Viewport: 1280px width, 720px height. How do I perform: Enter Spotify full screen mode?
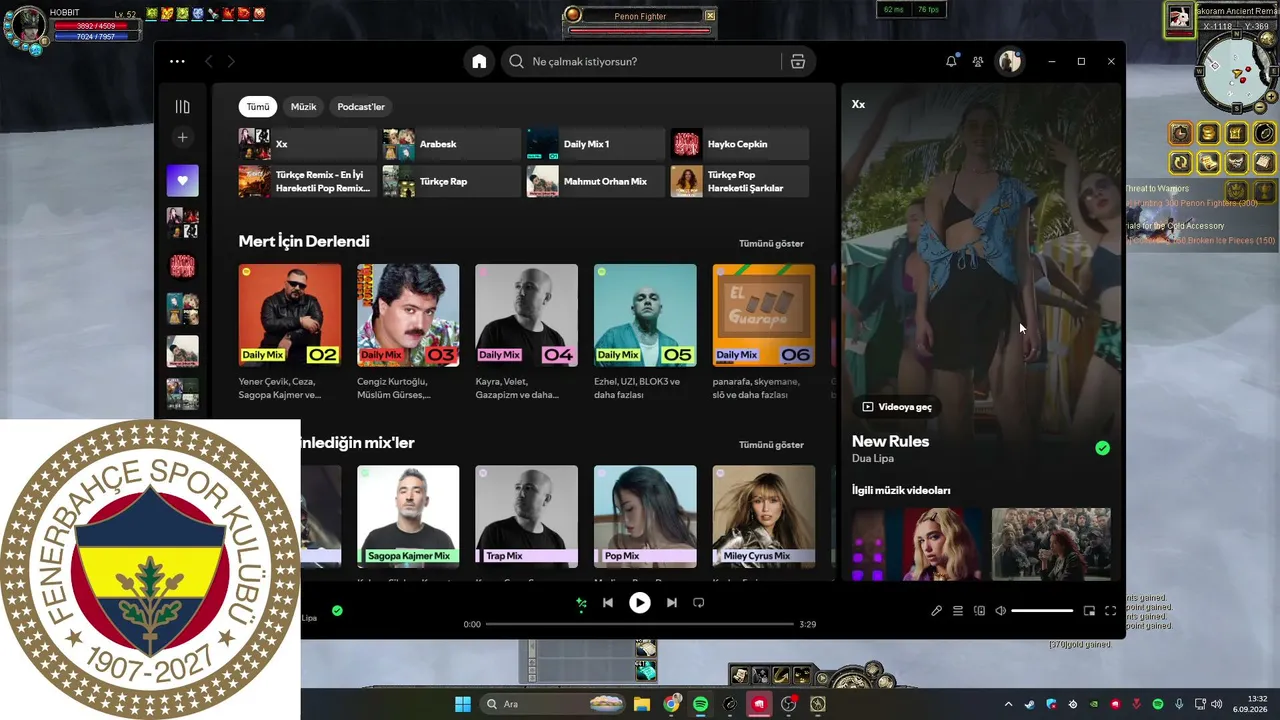click(1110, 611)
